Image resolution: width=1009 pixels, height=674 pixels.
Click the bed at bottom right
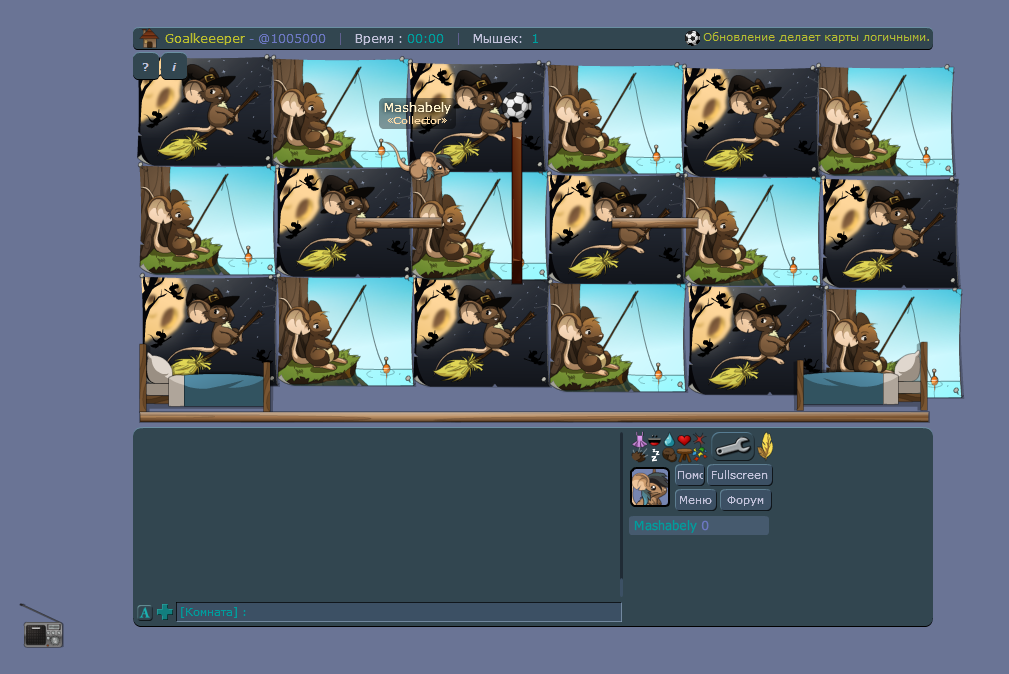click(x=862, y=377)
